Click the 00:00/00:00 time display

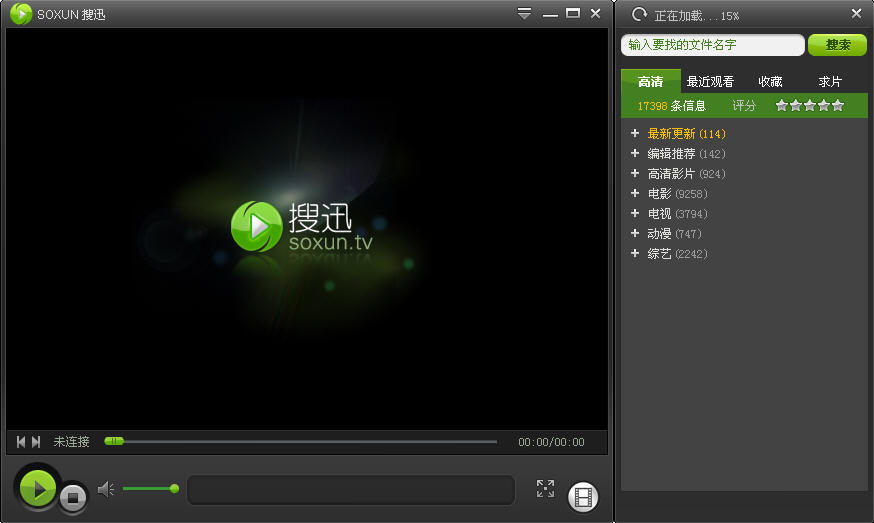click(551, 442)
